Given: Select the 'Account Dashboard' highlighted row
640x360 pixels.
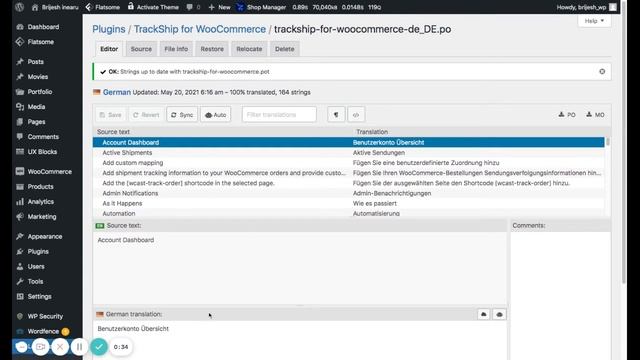Looking at the screenshot, I should coord(349,142).
